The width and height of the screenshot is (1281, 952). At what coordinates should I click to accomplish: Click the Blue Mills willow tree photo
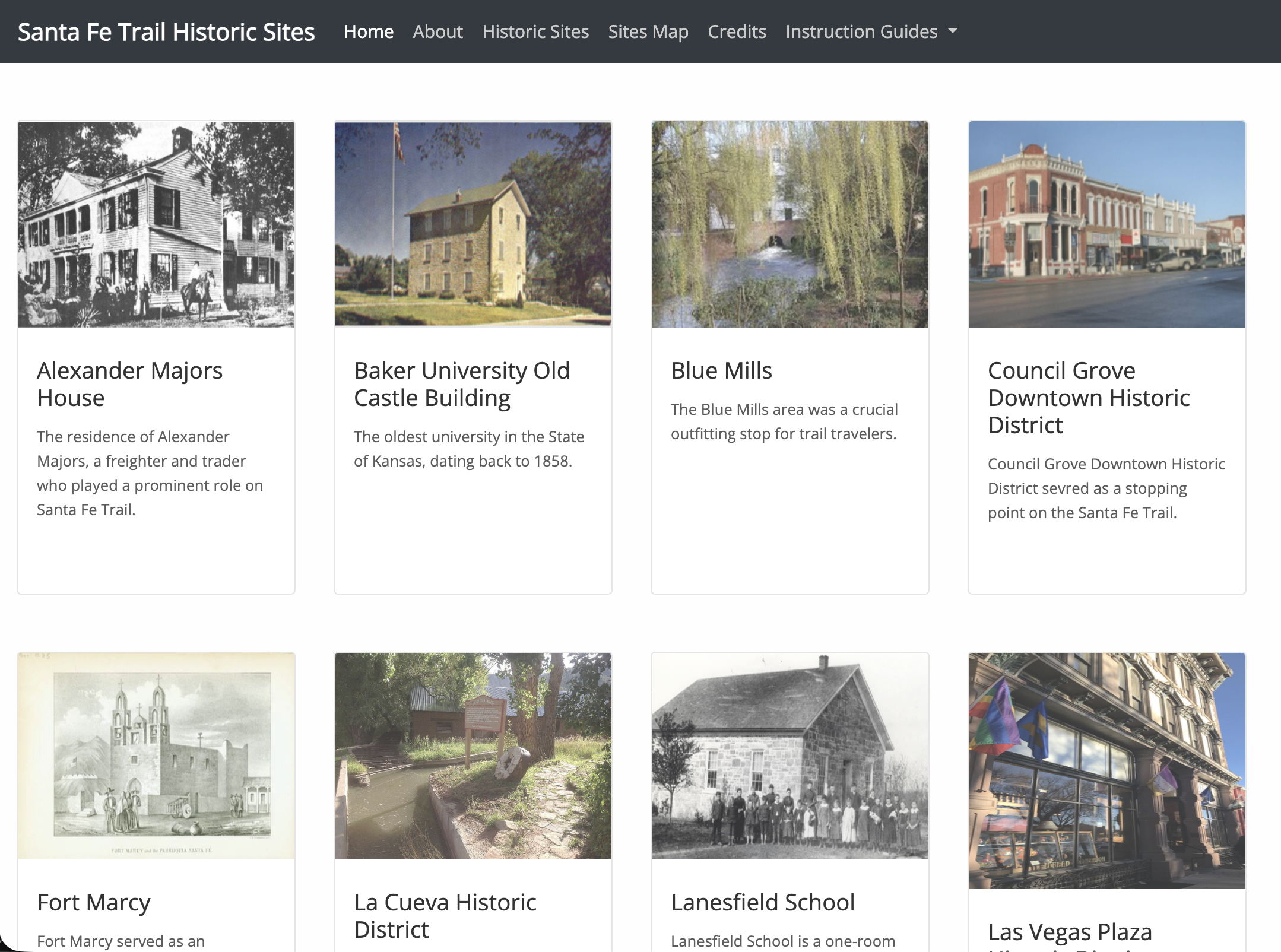click(x=790, y=224)
